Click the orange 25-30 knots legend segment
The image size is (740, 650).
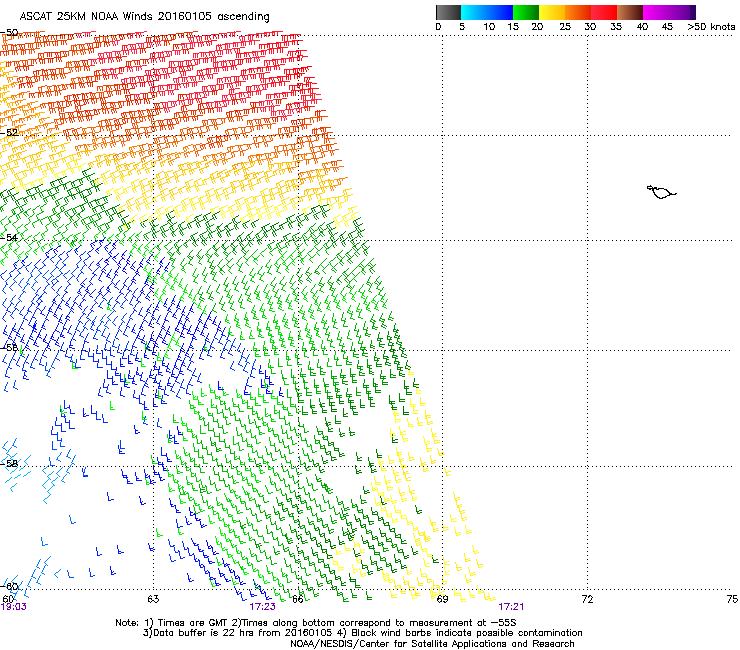(578, 12)
